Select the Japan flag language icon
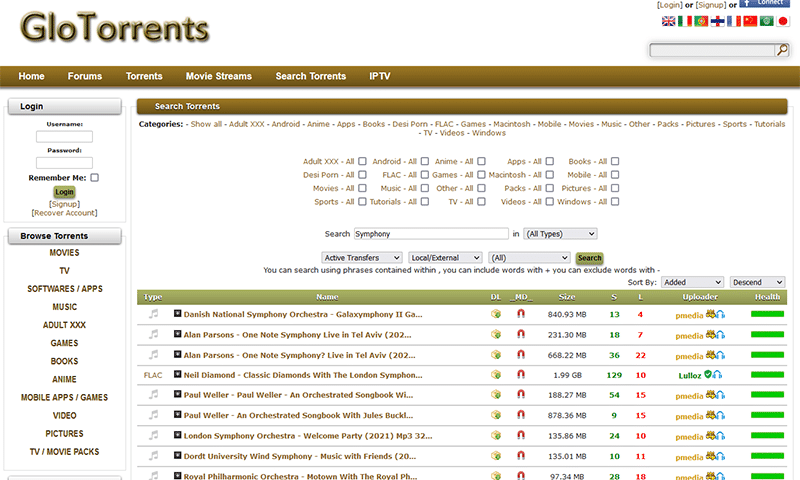This screenshot has height=480, width=800. (783, 21)
